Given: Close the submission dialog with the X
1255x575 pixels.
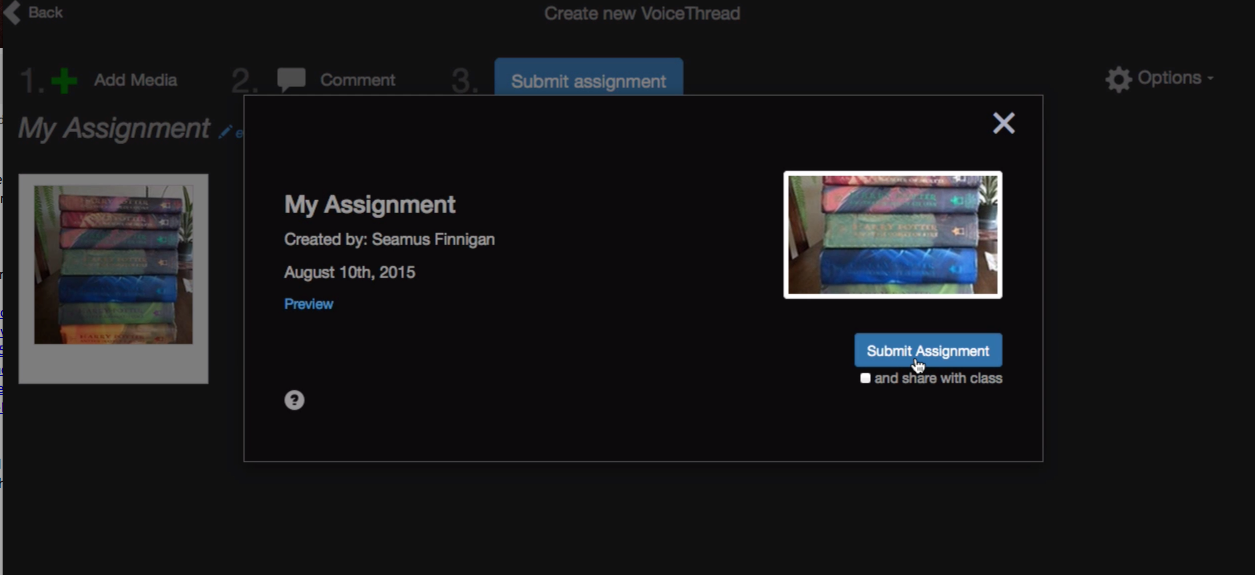Looking at the screenshot, I should pos(1003,123).
